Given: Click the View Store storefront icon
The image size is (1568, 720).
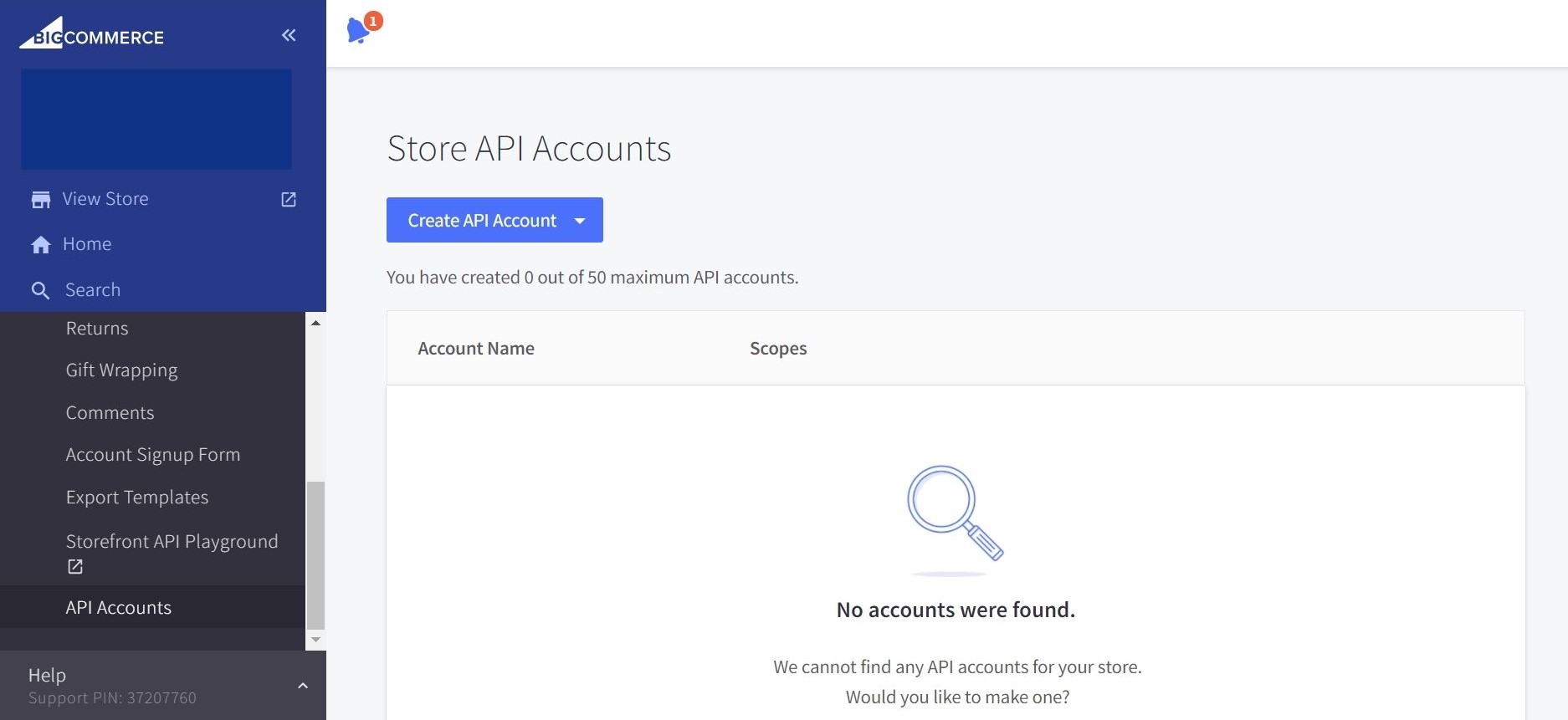Looking at the screenshot, I should click(40, 199).
